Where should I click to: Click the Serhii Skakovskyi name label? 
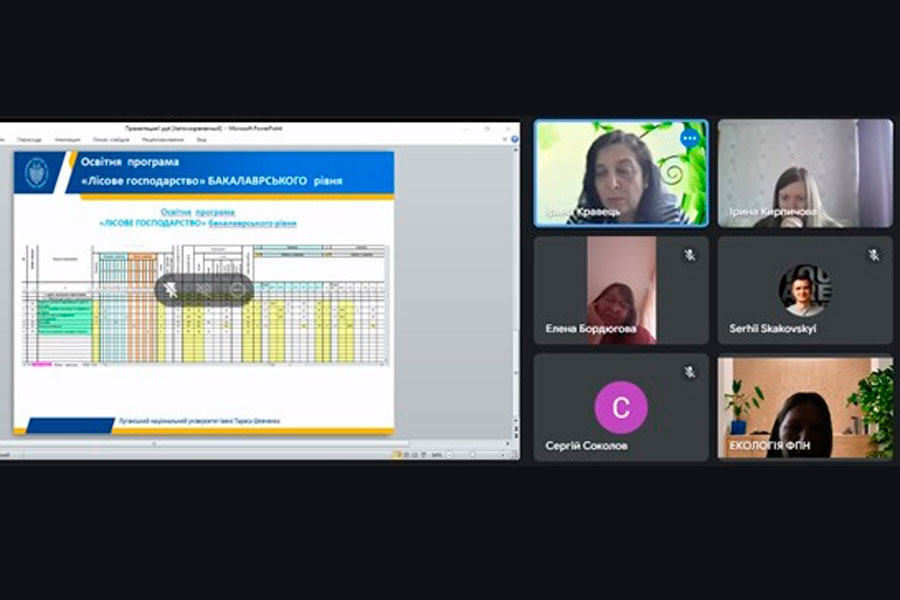click(x=772, y=328)
